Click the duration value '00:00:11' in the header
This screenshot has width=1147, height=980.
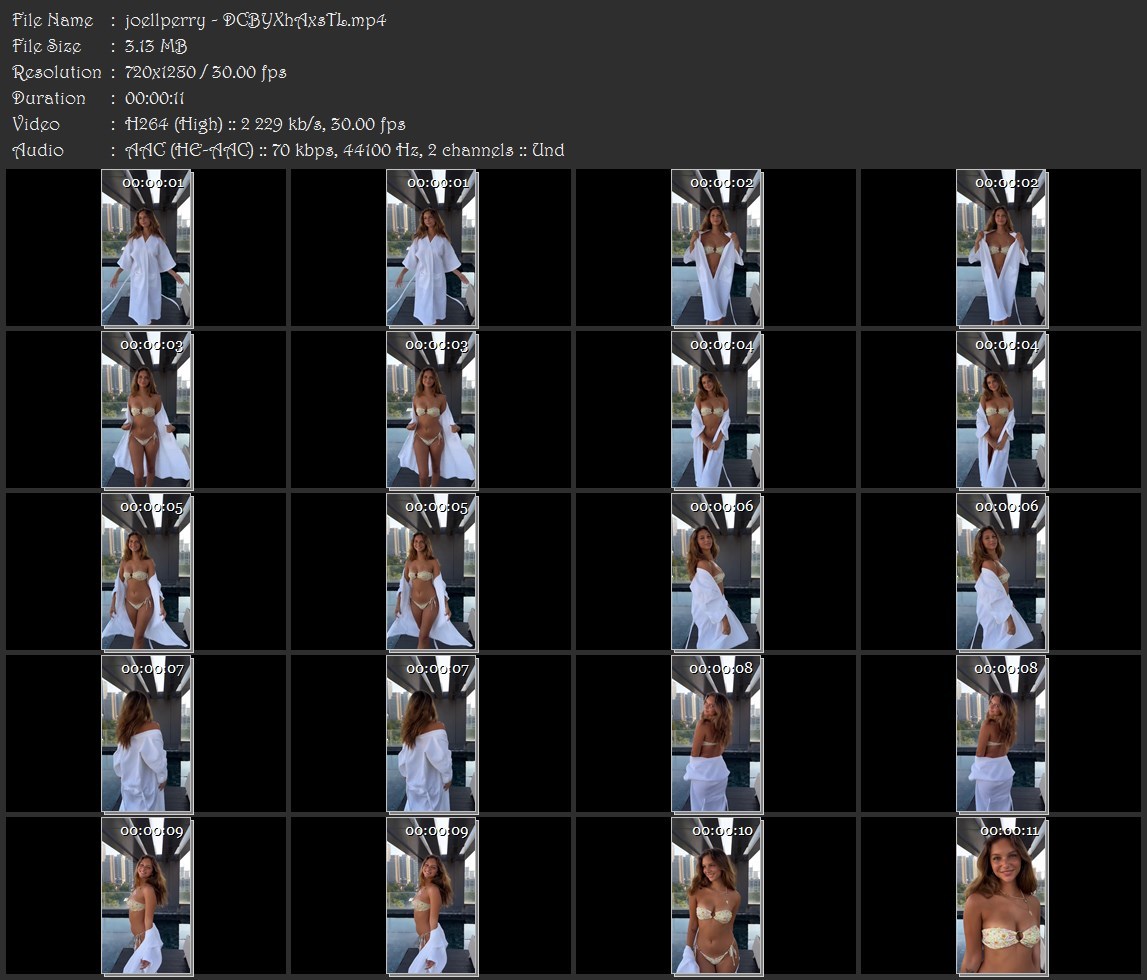[x=154, y=98]
